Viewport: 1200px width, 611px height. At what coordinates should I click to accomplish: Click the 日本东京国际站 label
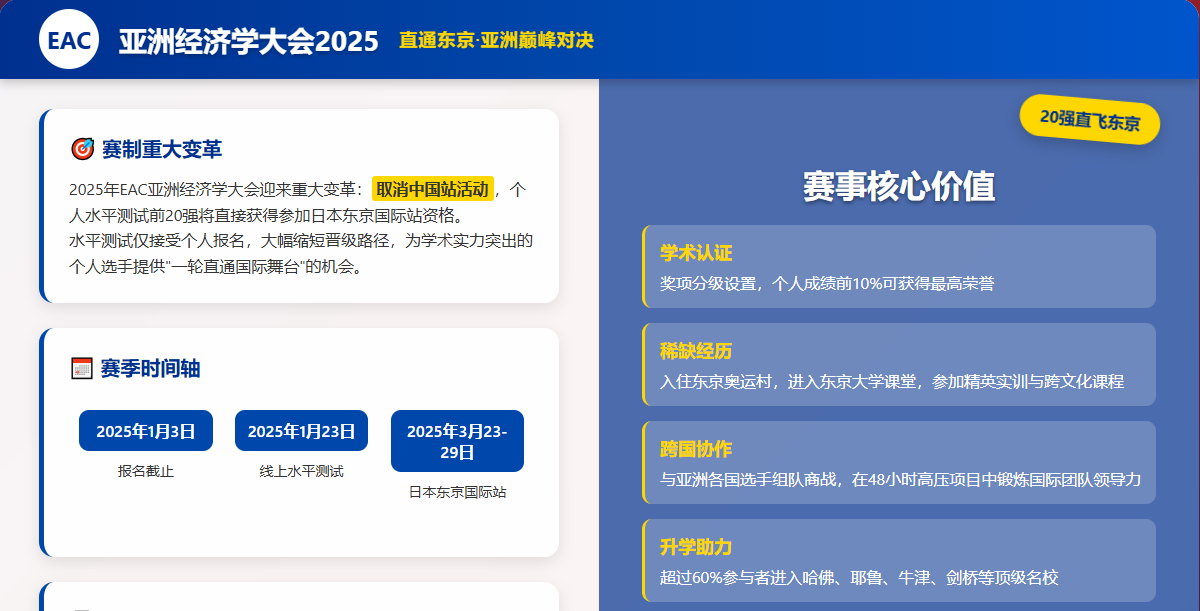point(457,492)
